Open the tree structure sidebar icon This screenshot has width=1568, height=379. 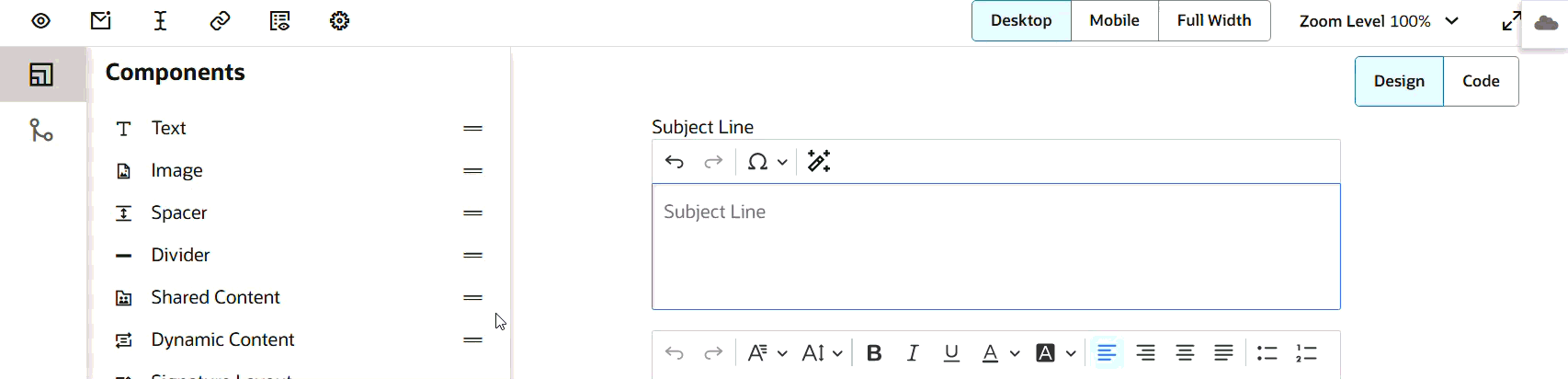(41, 130)
